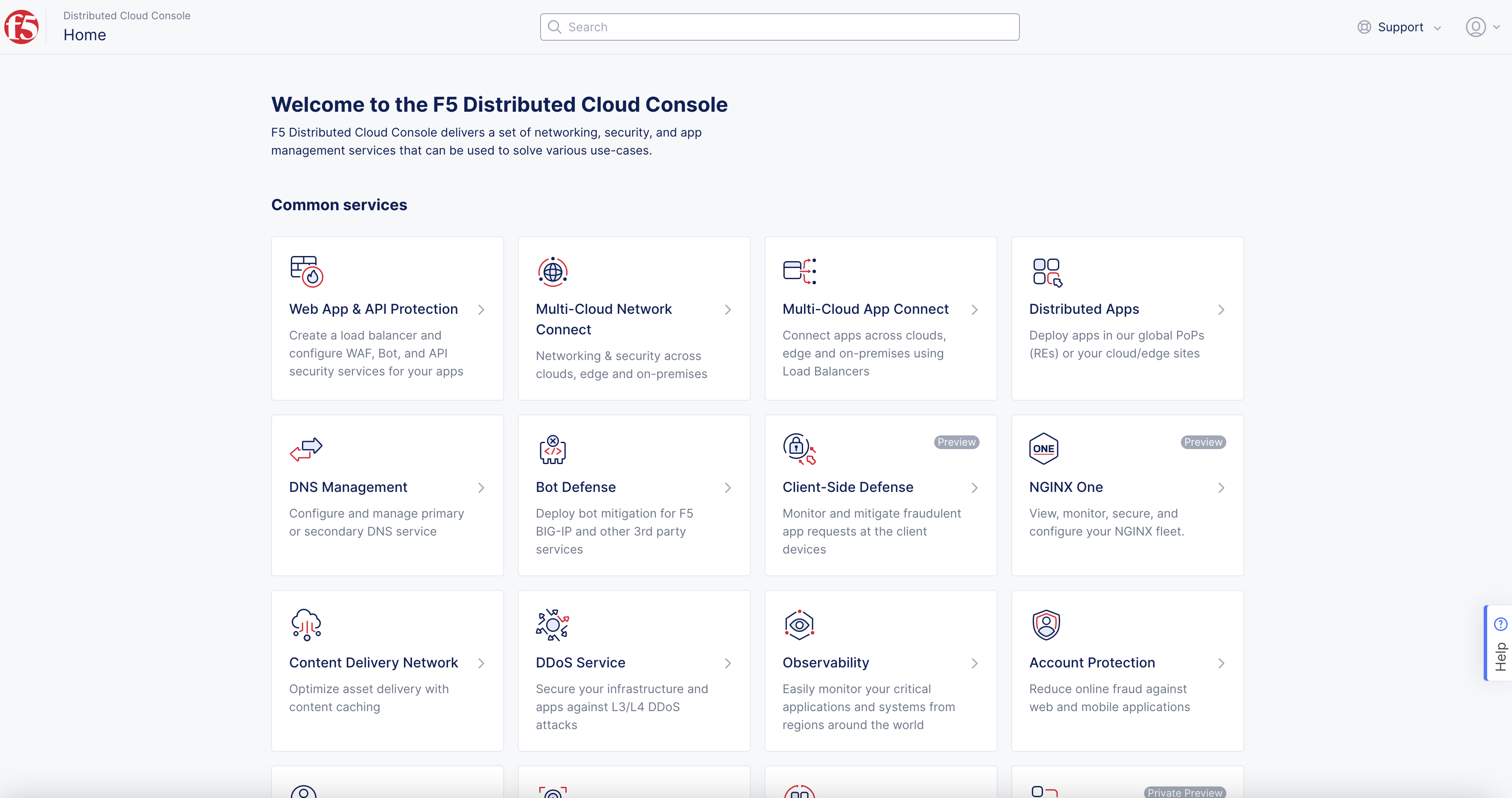Click the F5 logo icon

(22, 27)
